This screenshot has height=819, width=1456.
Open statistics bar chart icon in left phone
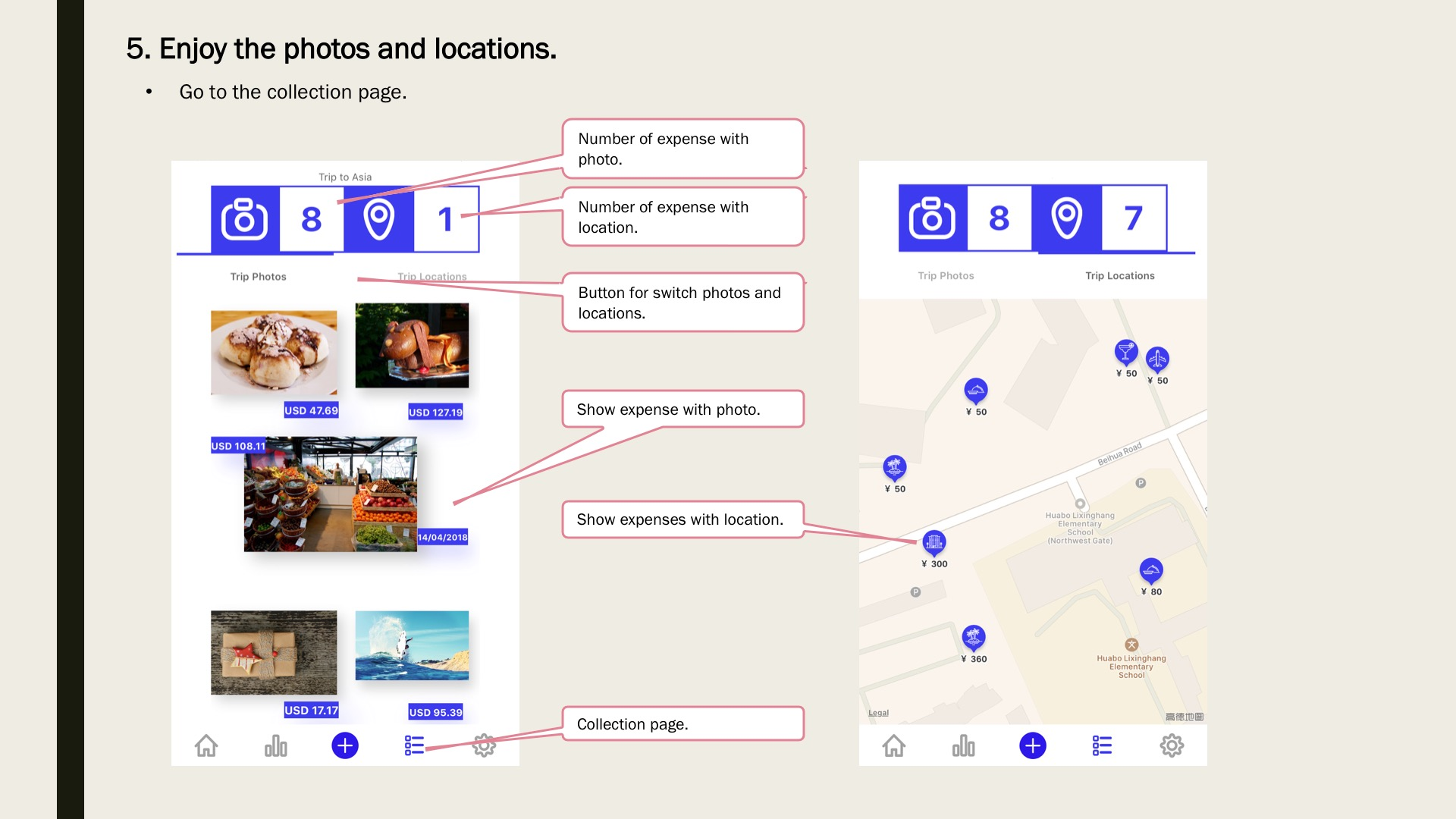[275, 745]
